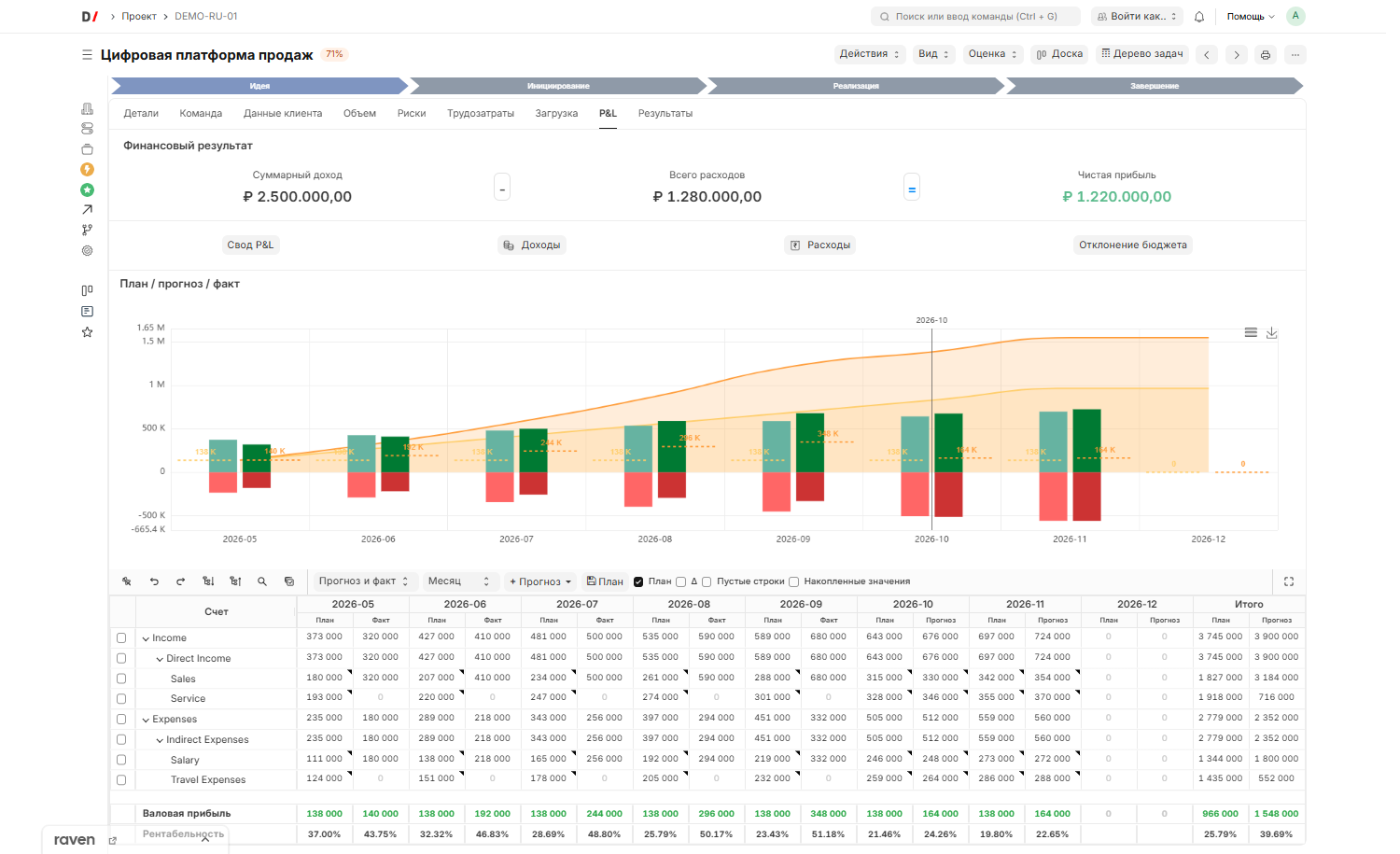The height and width of the screenshot is (854, 1400).
Task: Go to the next project record
Action: point(1237,55)
